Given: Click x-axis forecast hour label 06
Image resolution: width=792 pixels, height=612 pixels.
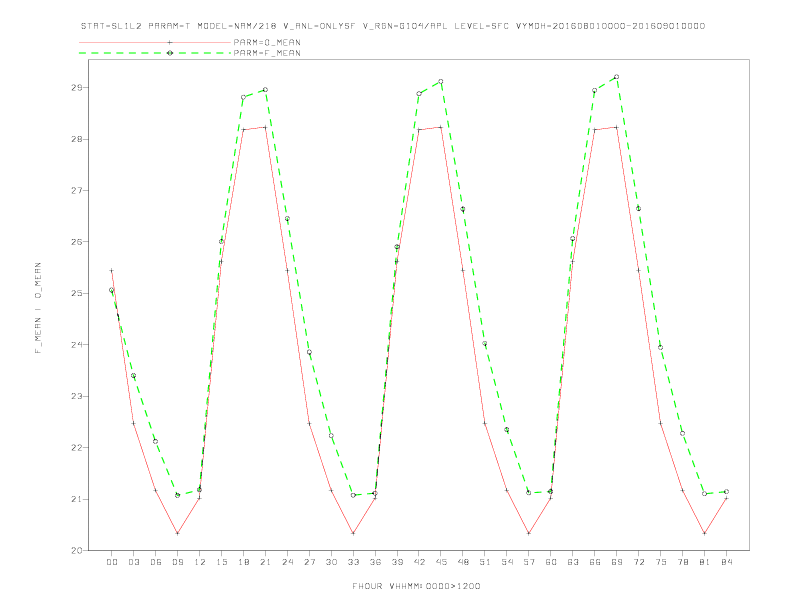Looking at the screenshot, I should click(x=156, y=562).
